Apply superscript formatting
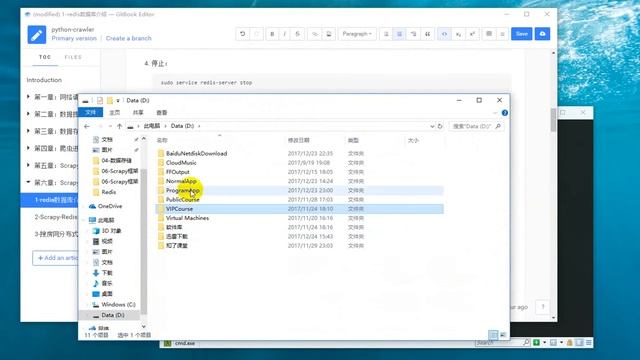The width and height of the screenshot is (640, 360). (x=472, y=34)
